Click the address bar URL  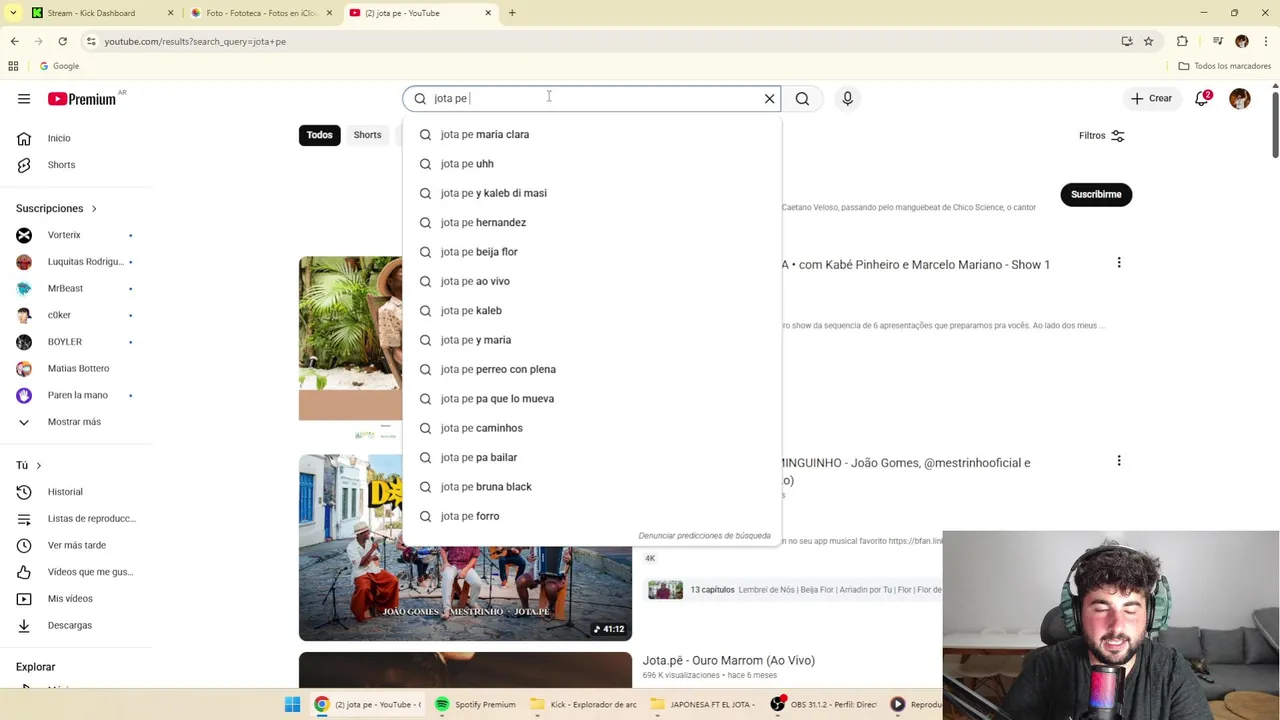tap(195, 42)
